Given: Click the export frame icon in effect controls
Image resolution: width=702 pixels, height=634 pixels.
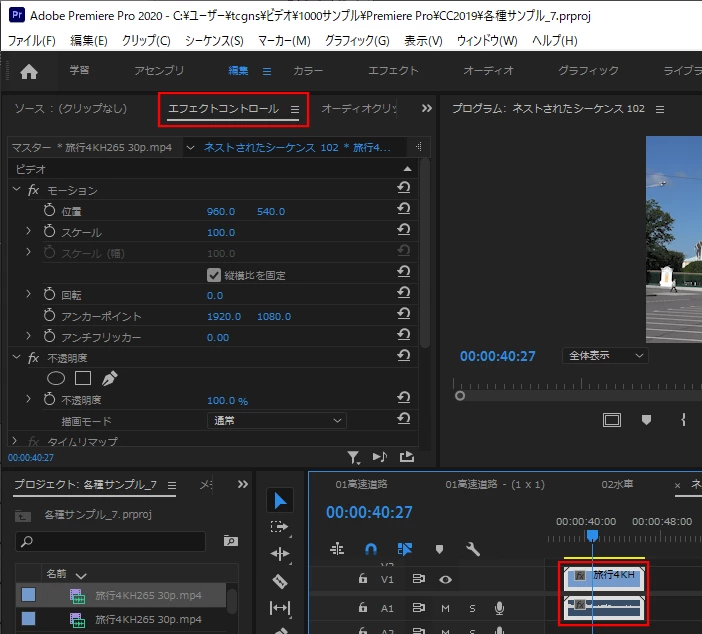Looking at the screenshot, I should (x=407, y=457).
